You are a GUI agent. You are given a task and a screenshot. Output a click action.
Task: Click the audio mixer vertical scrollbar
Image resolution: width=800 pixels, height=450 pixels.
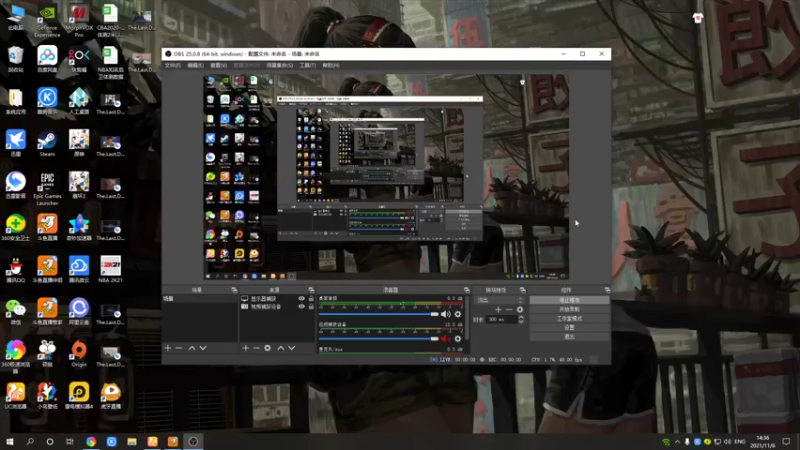click(466, 316)
